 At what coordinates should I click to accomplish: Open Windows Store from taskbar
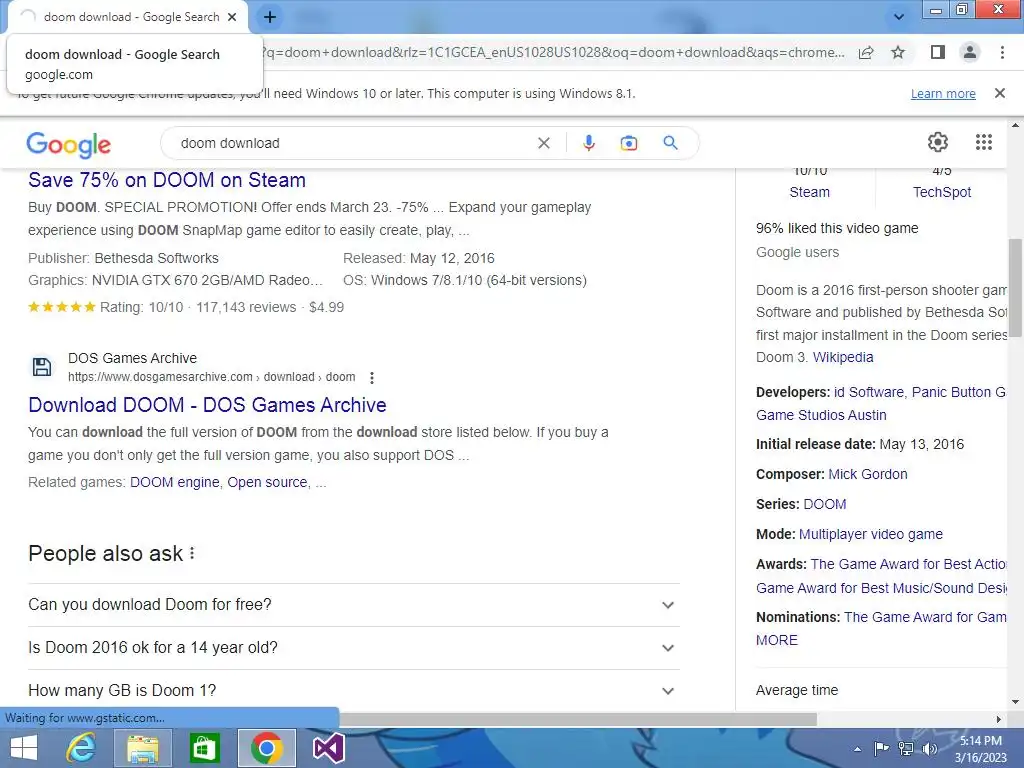point(204,748)
